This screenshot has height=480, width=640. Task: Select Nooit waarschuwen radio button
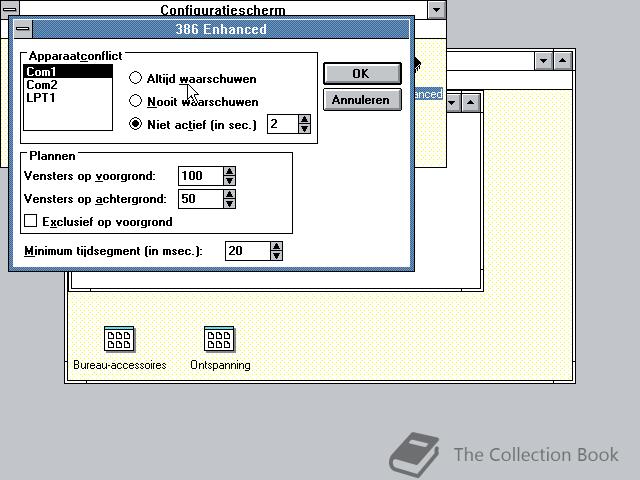click(x=135, y=101)
